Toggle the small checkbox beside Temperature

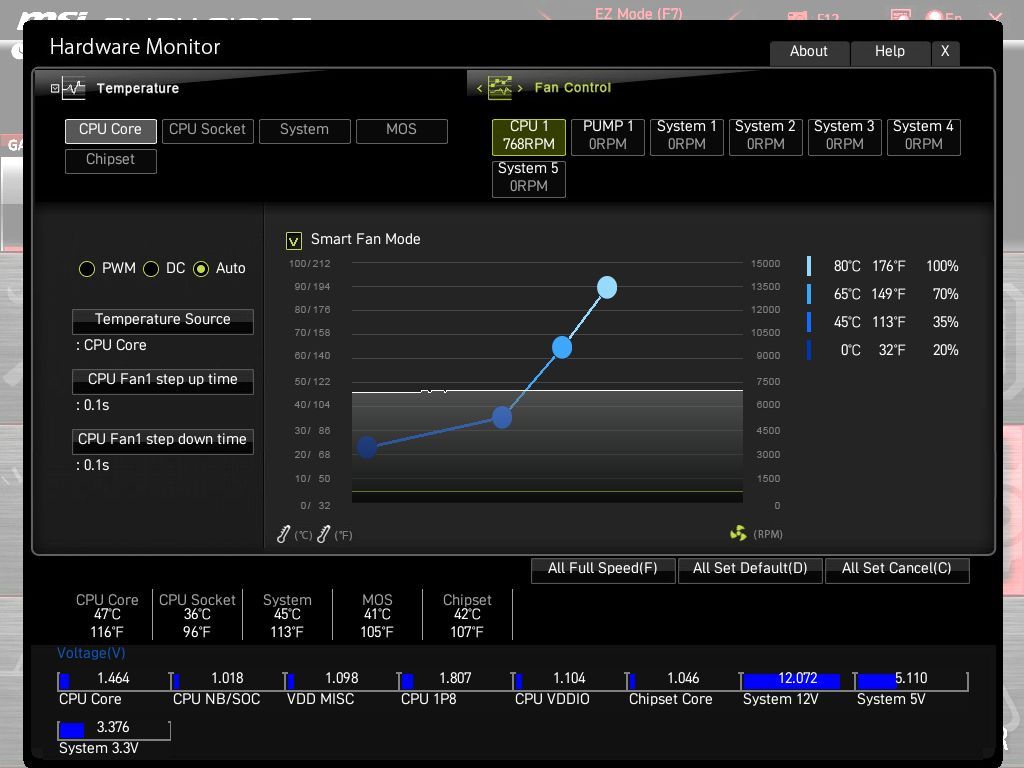point(55,88)
